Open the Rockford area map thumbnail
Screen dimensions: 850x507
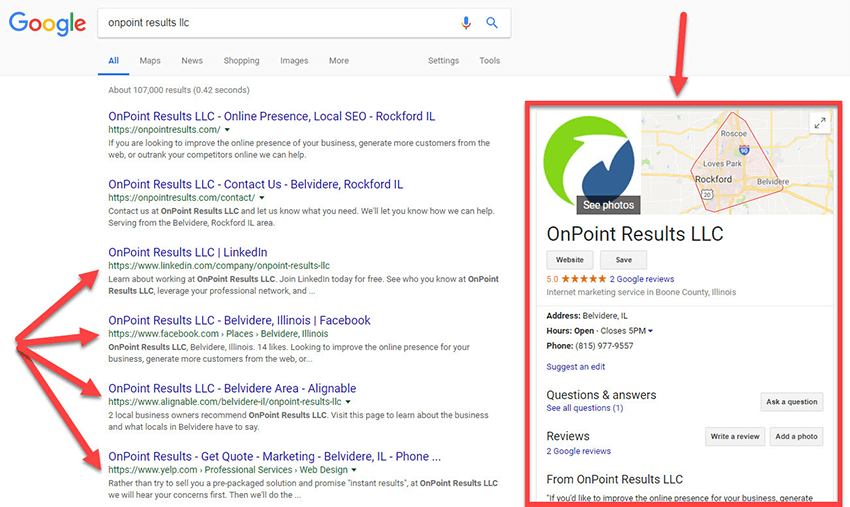click(737, 162)
